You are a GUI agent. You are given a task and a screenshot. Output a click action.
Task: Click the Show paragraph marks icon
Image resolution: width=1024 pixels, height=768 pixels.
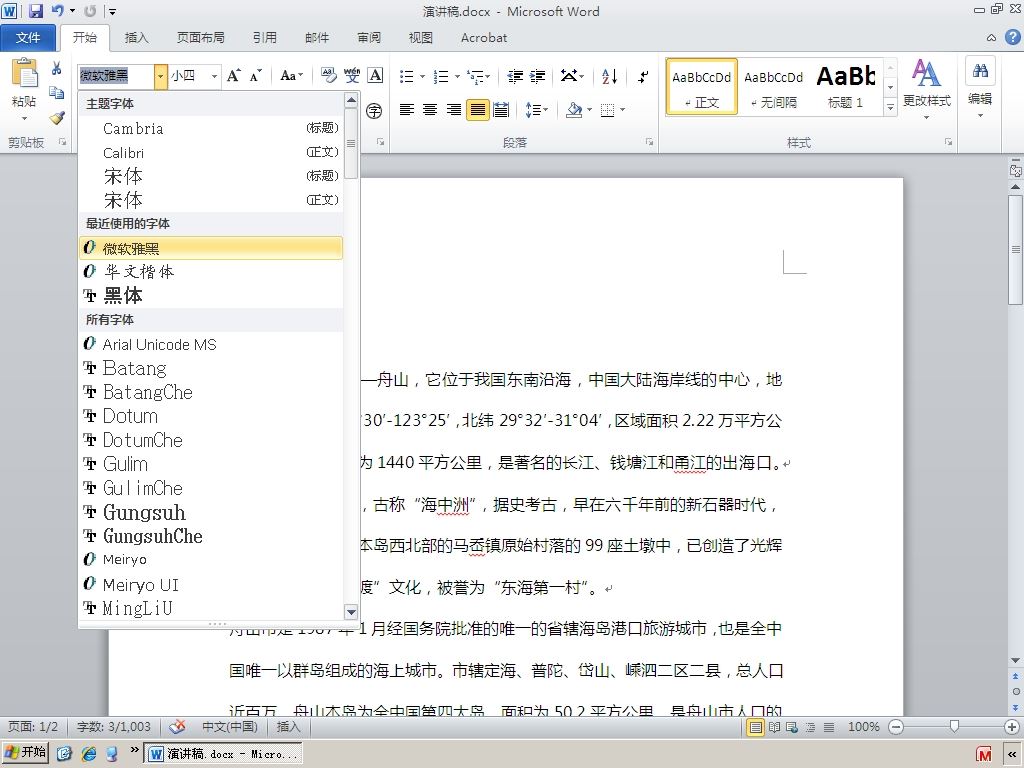tap(643, 76)
